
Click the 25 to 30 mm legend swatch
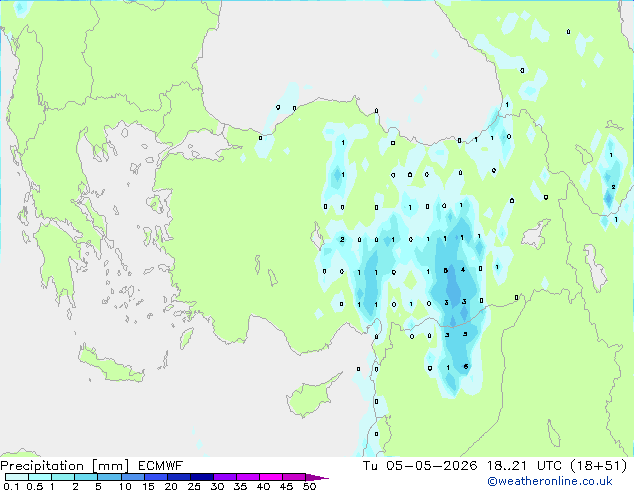click(201, 477)
